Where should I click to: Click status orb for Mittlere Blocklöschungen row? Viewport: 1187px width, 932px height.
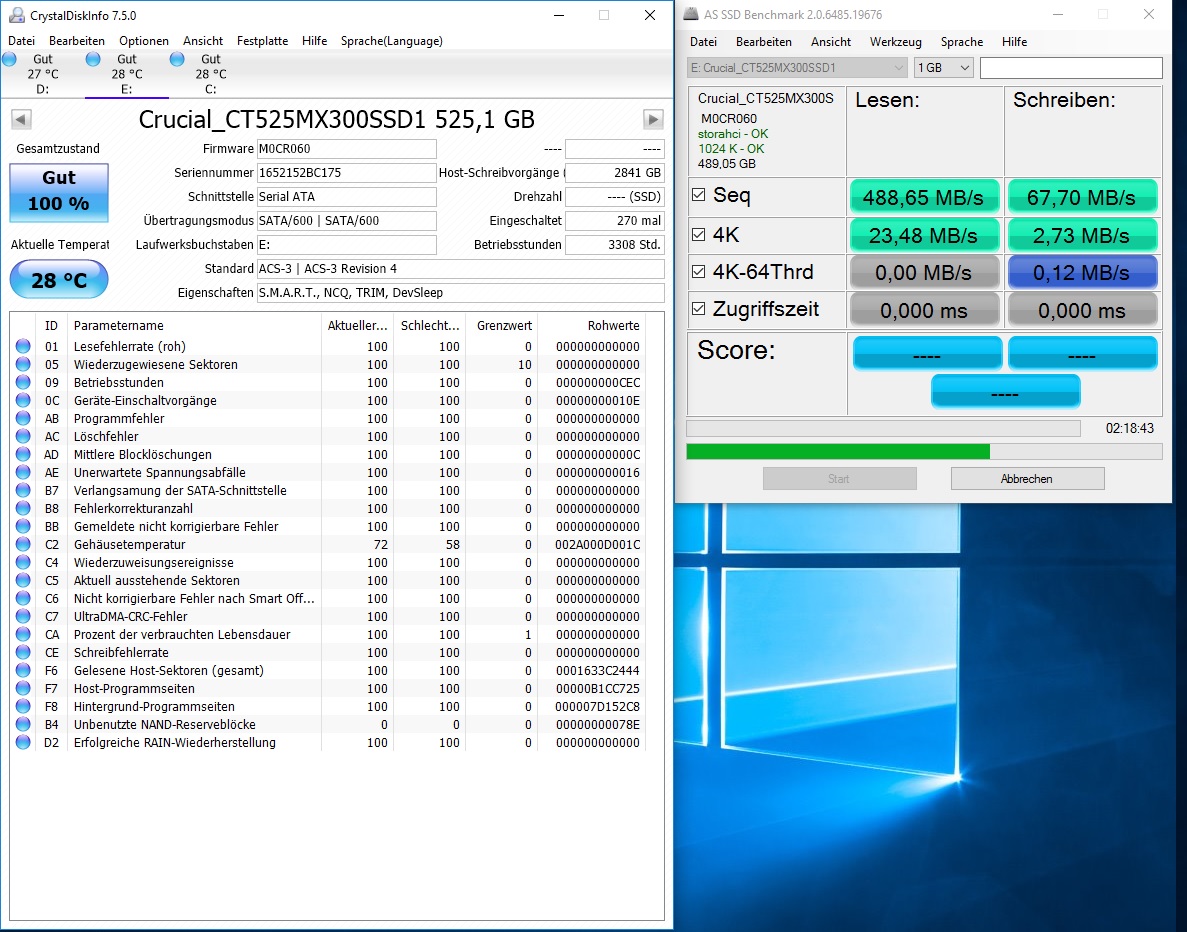(23, 454)
